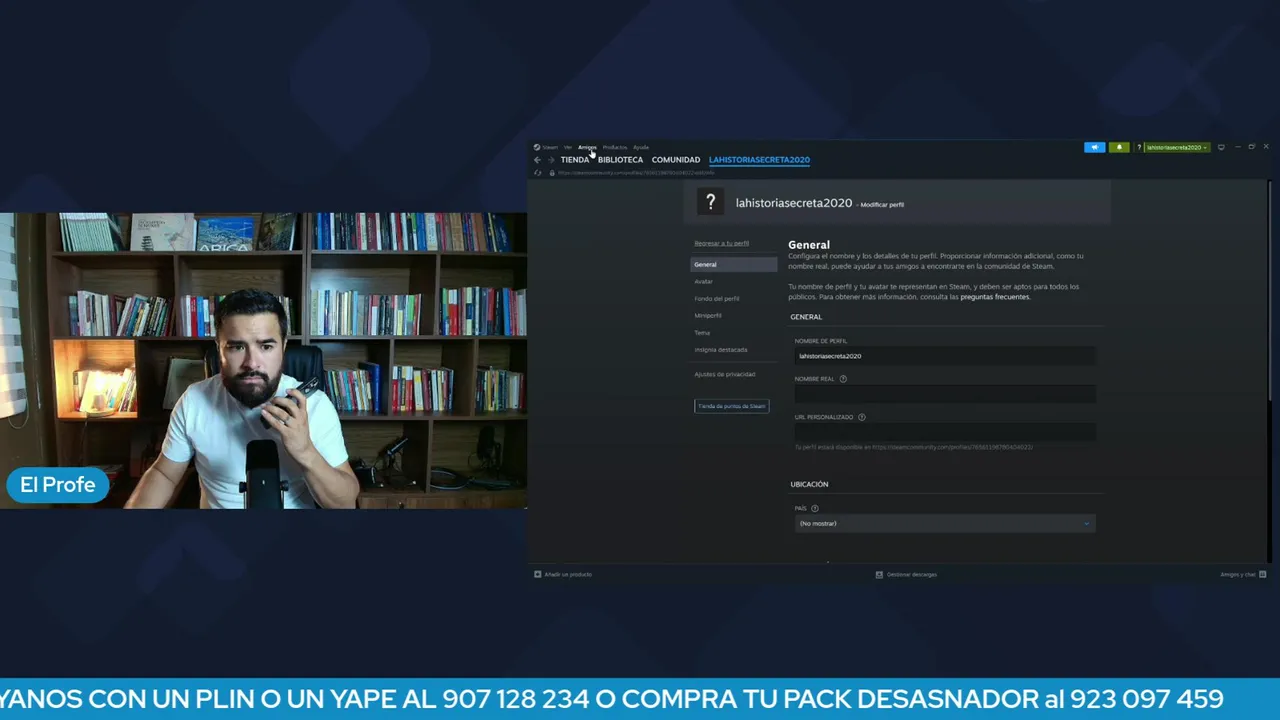Expand the lahistoriasecreta2020 account dropdown
Image resolution: width=1280 pixels, height=720 pixels.
[x=1177, y=147]
